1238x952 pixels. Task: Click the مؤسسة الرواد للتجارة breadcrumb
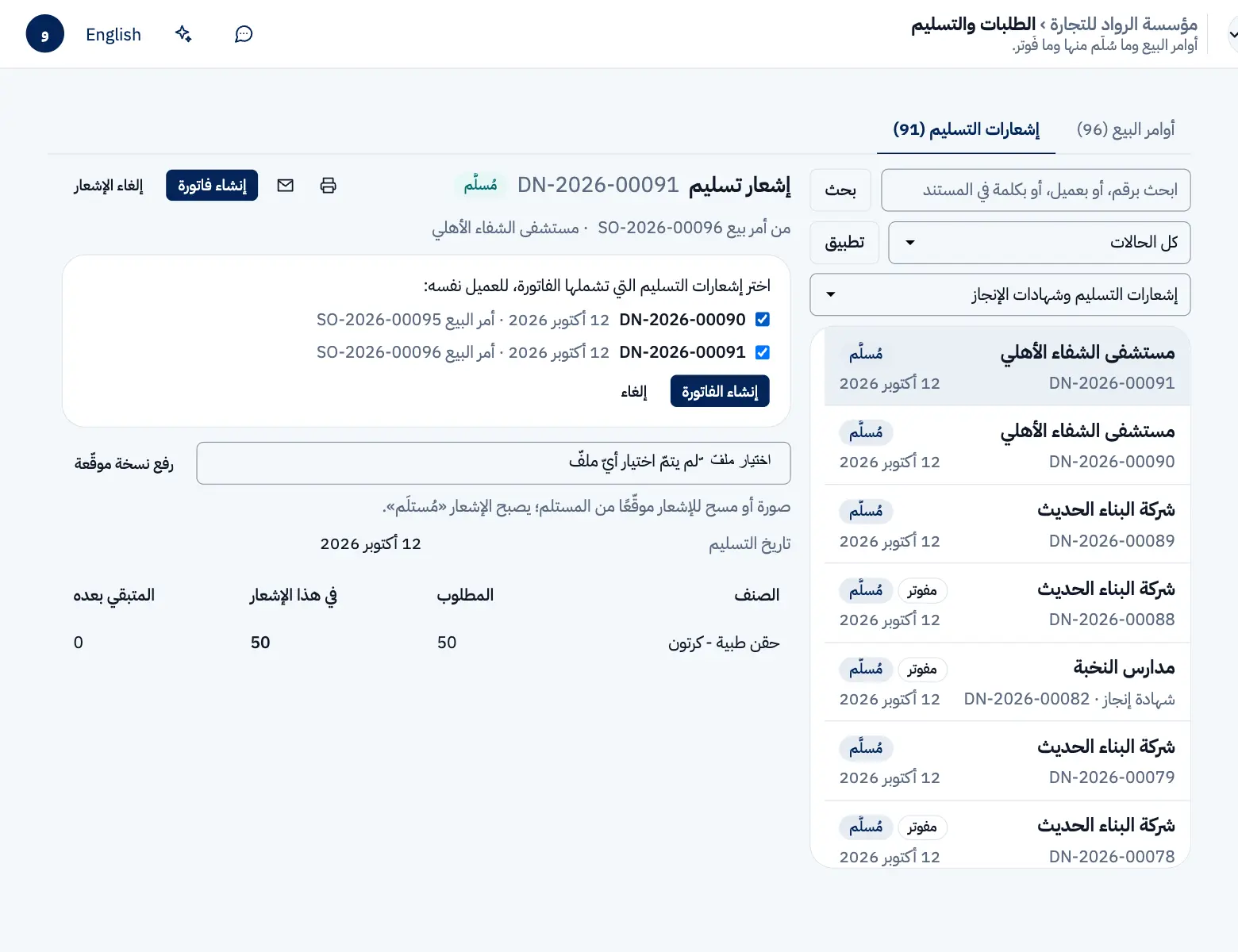coord(1123,24)
